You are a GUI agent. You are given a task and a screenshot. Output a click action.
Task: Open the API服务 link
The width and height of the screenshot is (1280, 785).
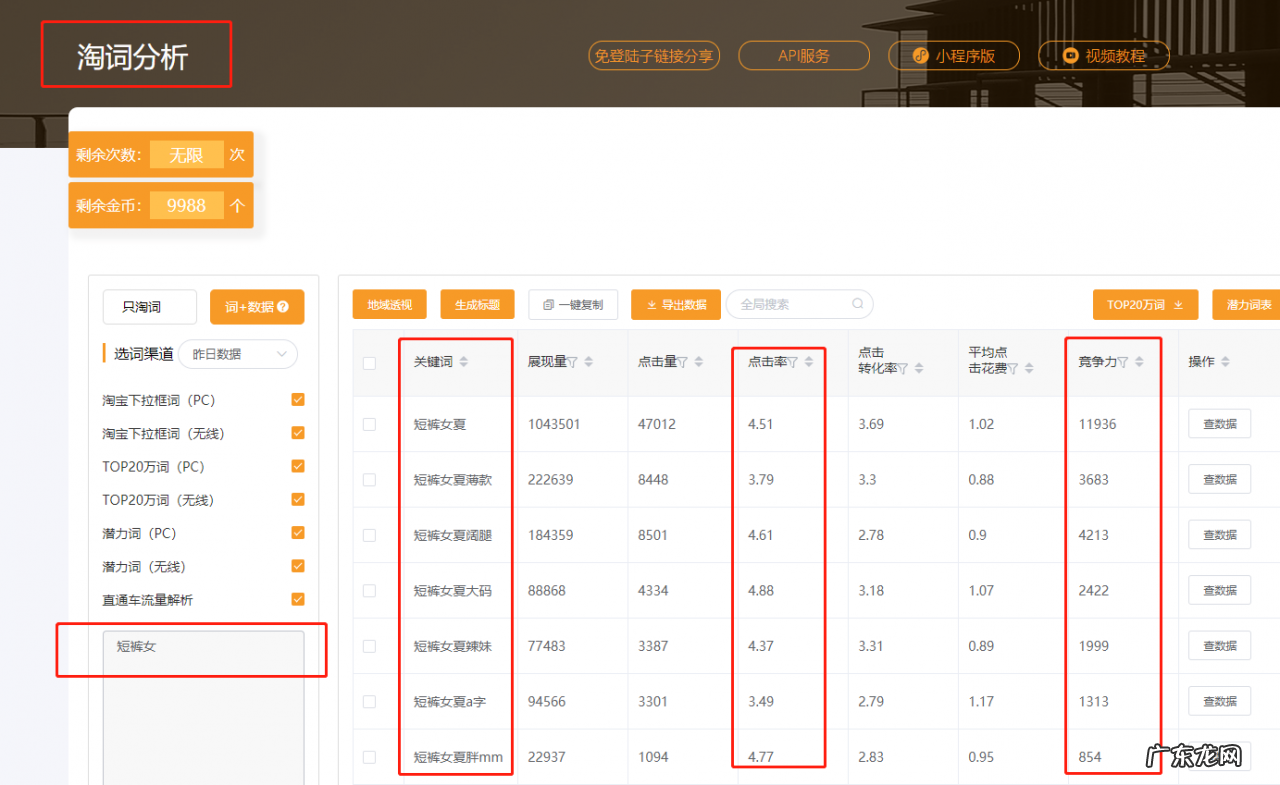pos(804,56)
